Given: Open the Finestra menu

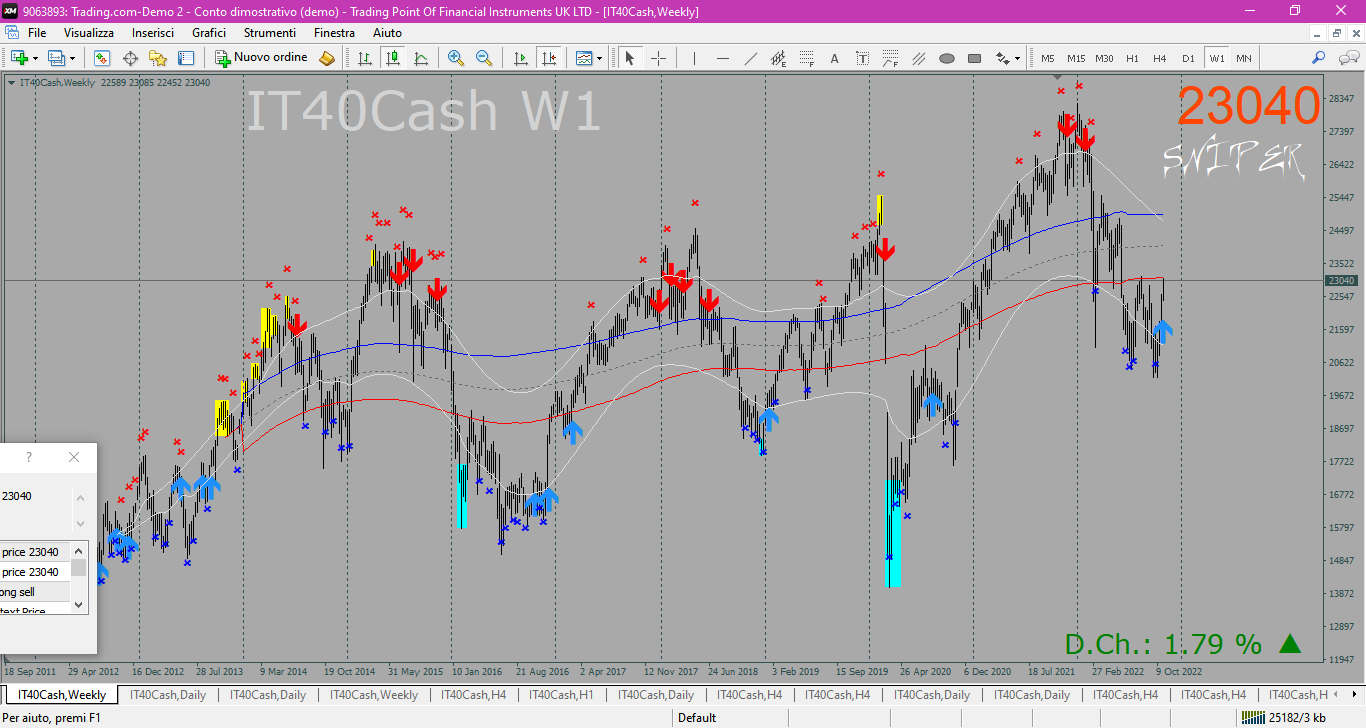Looking at the screenshot, I should coord(334,33).
